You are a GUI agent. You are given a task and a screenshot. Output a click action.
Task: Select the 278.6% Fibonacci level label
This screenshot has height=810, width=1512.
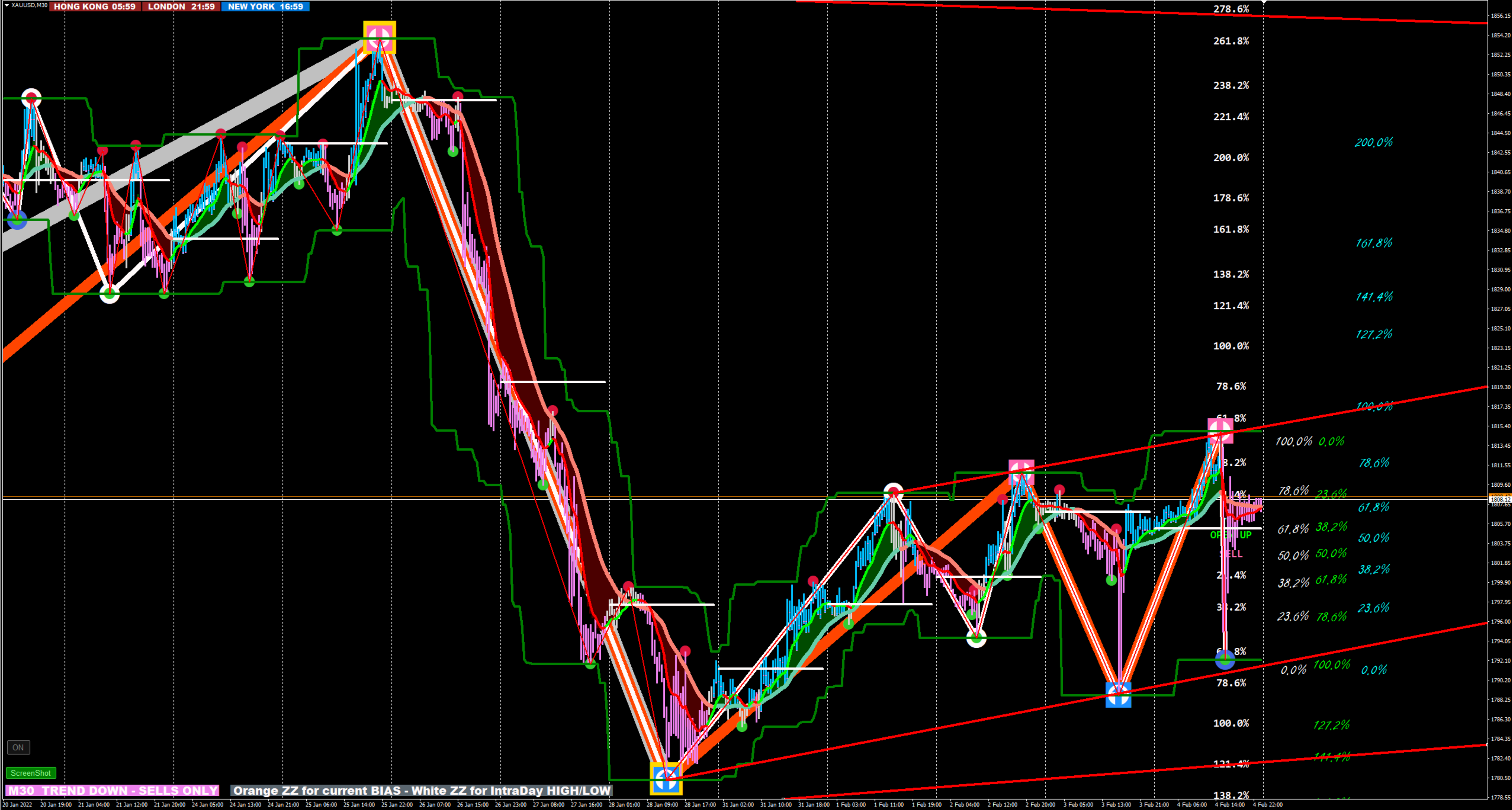1231,9
